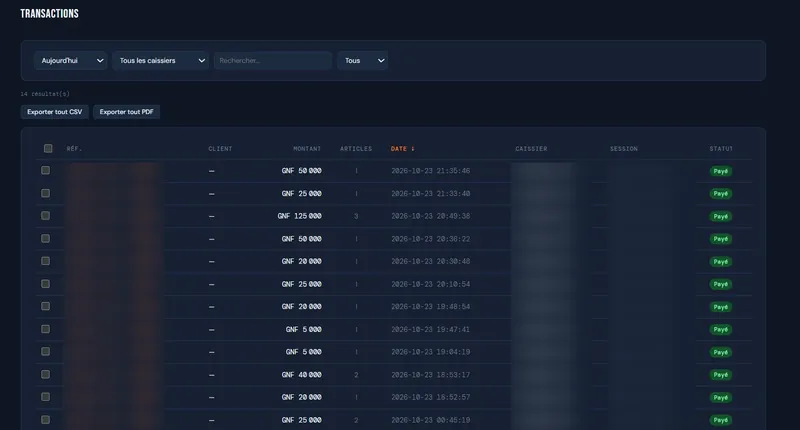Image resolution: width=800 pixels, height=430 pixels.
Task: Check the row dated 2026-10-23 19:48:54
Action: coord(45,306)
